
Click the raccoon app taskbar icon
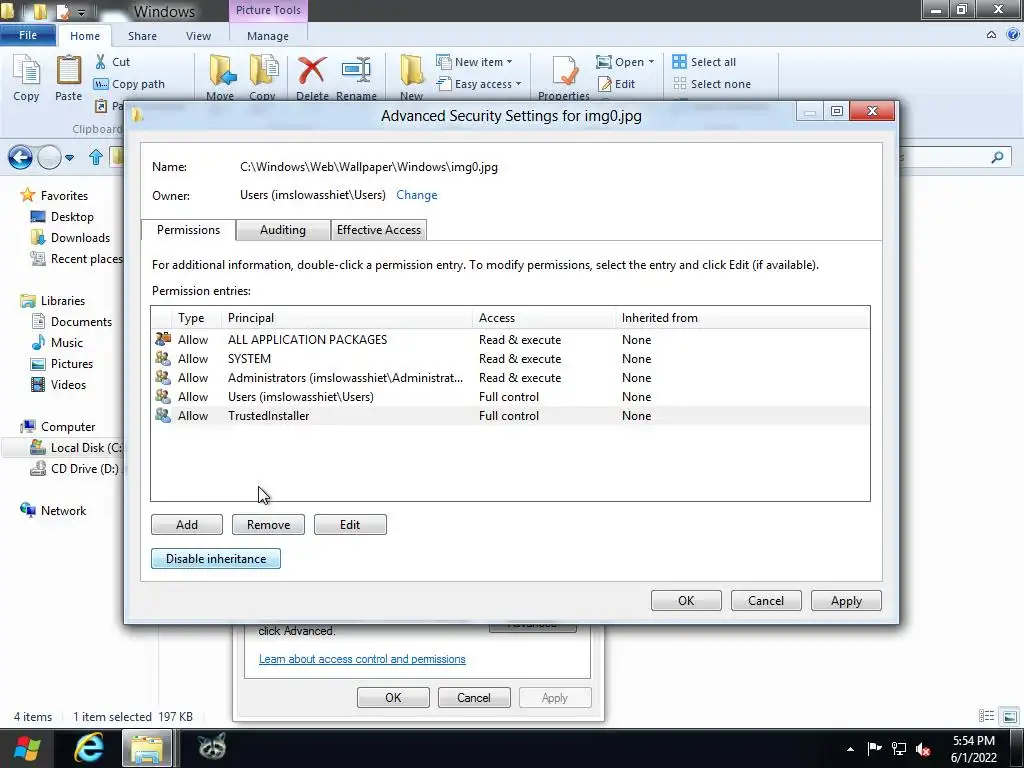point(212,746)
